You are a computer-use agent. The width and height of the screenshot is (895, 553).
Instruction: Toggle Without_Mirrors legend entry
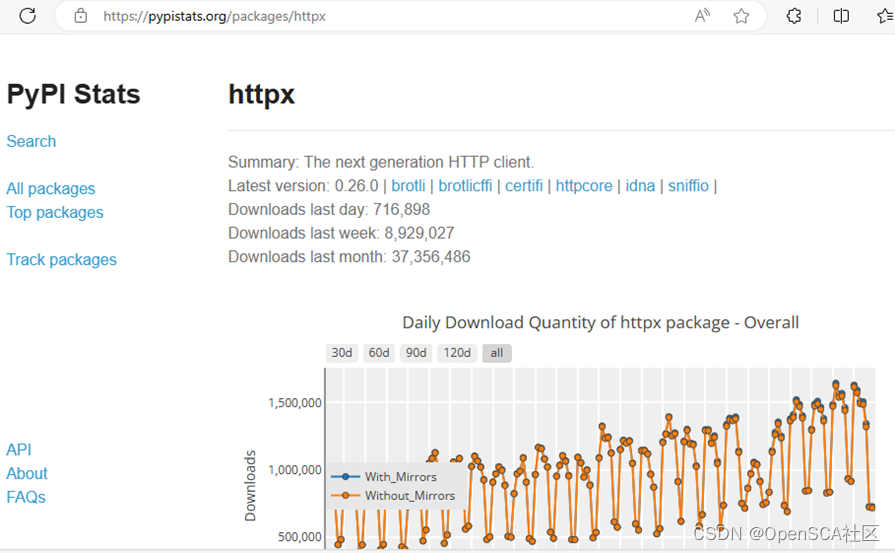(x=393, y=495)
